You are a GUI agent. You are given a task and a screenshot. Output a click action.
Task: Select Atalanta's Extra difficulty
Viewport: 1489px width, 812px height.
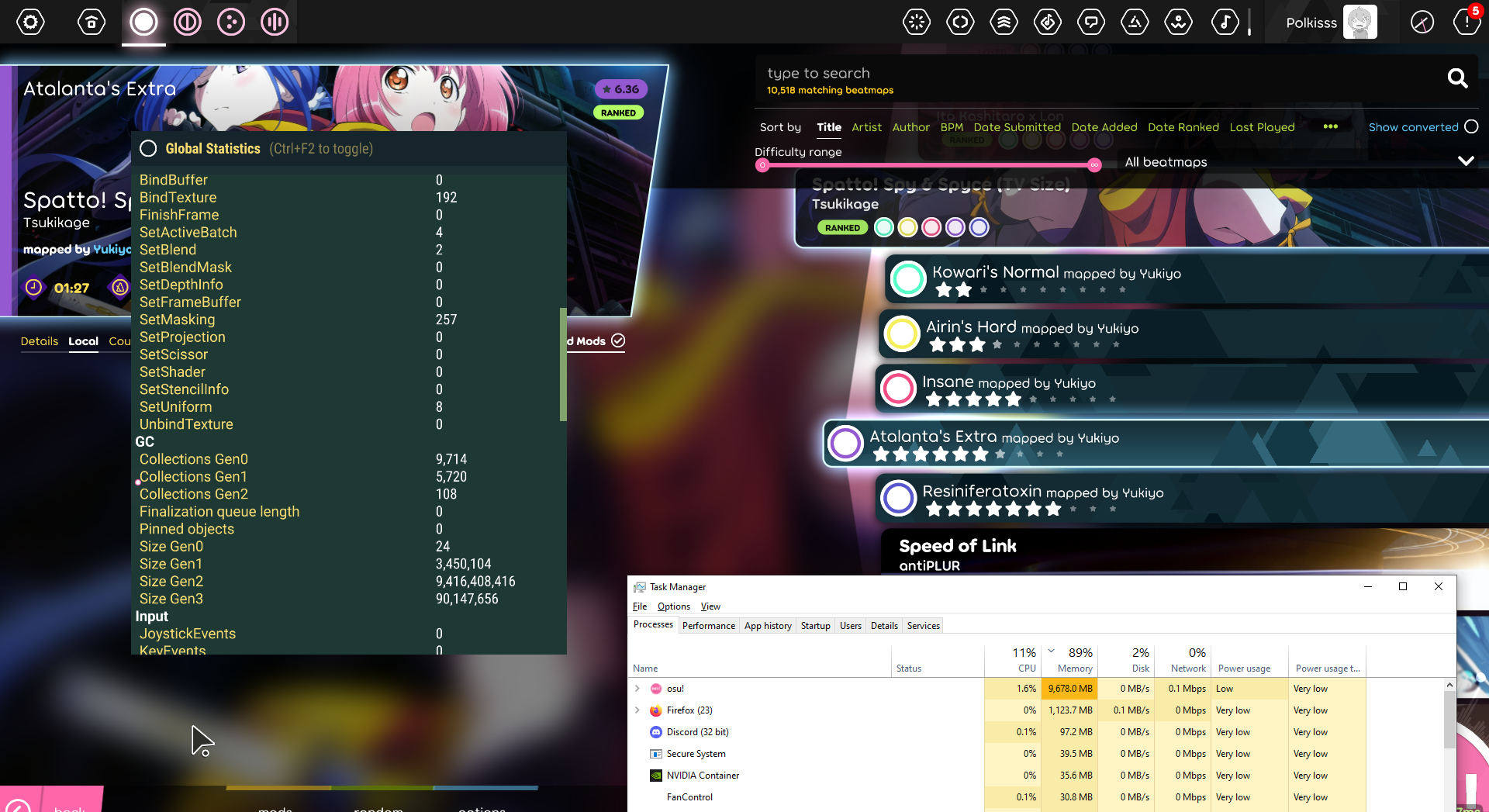(x=1156, y=444)
